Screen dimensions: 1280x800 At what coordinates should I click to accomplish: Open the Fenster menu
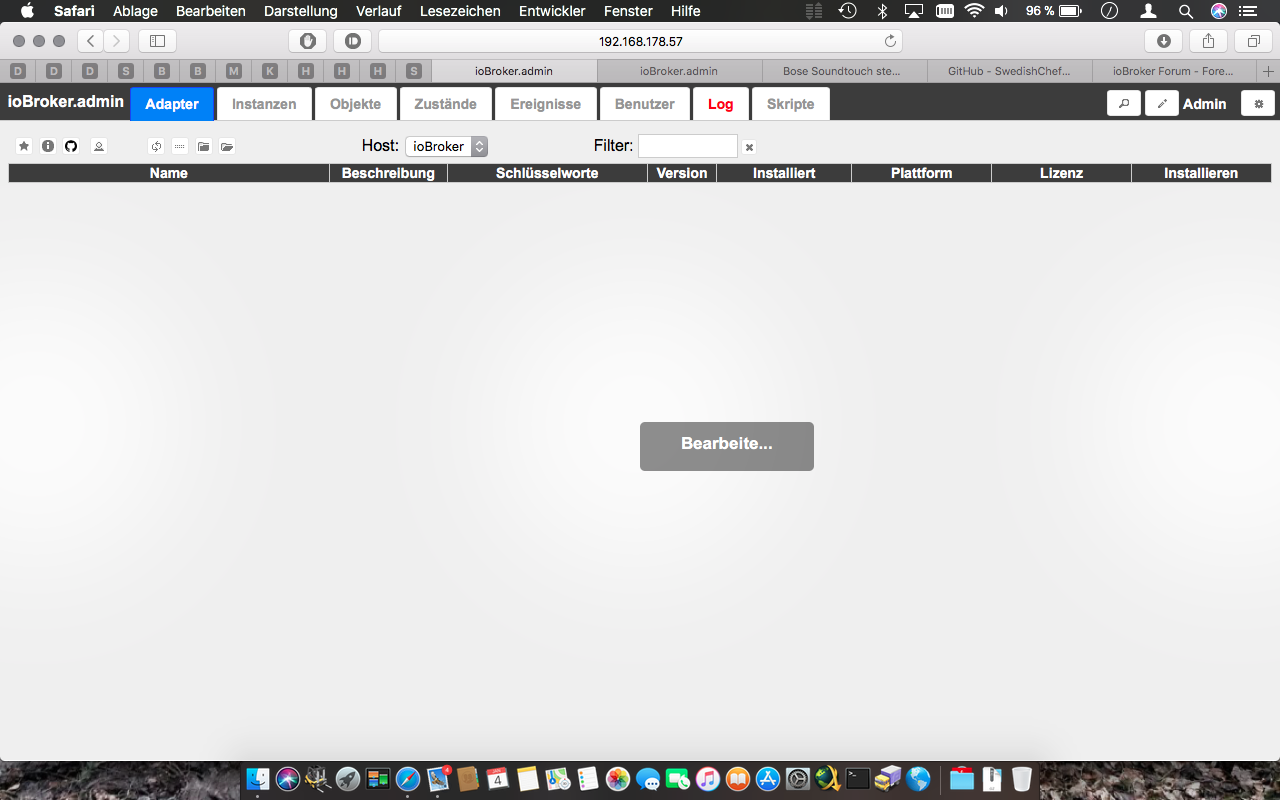628,11
